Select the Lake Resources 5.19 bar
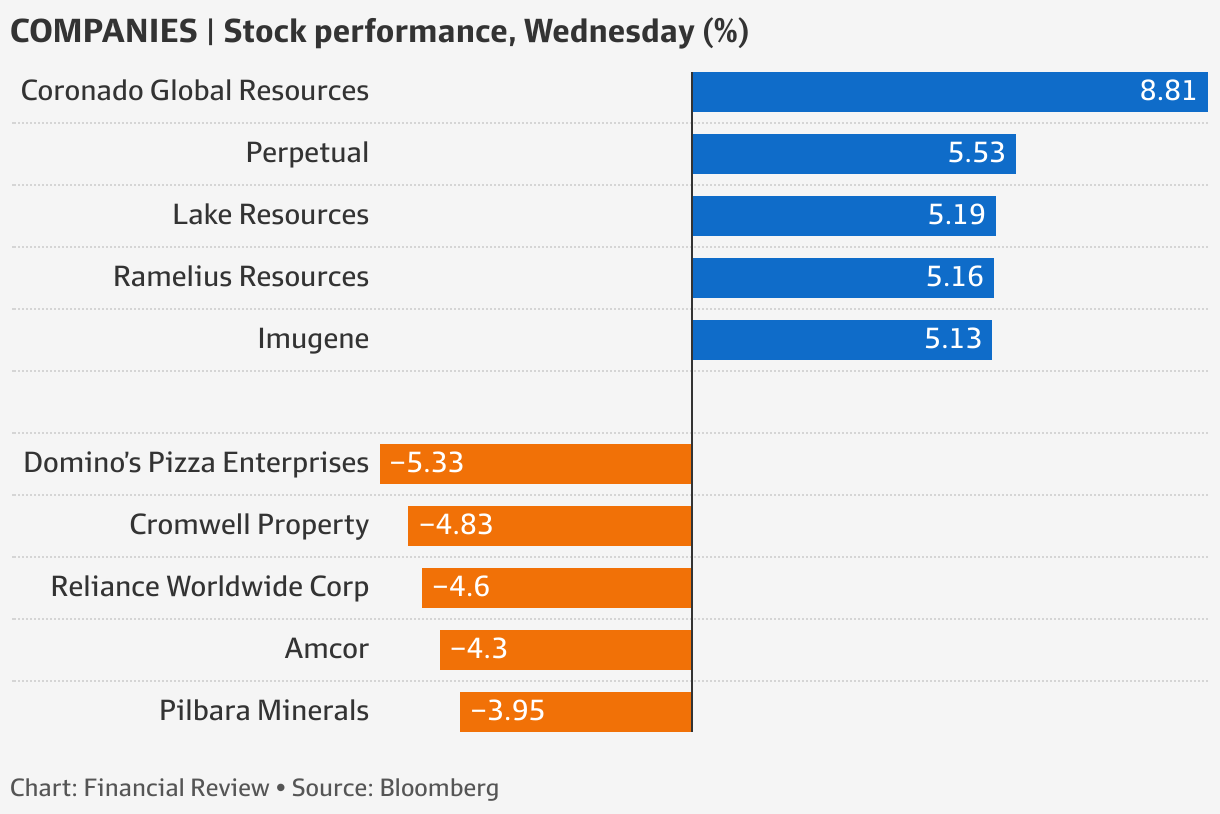Image resolution: width=1220 pixels, height=814 pixels. [x=843, y=216]
